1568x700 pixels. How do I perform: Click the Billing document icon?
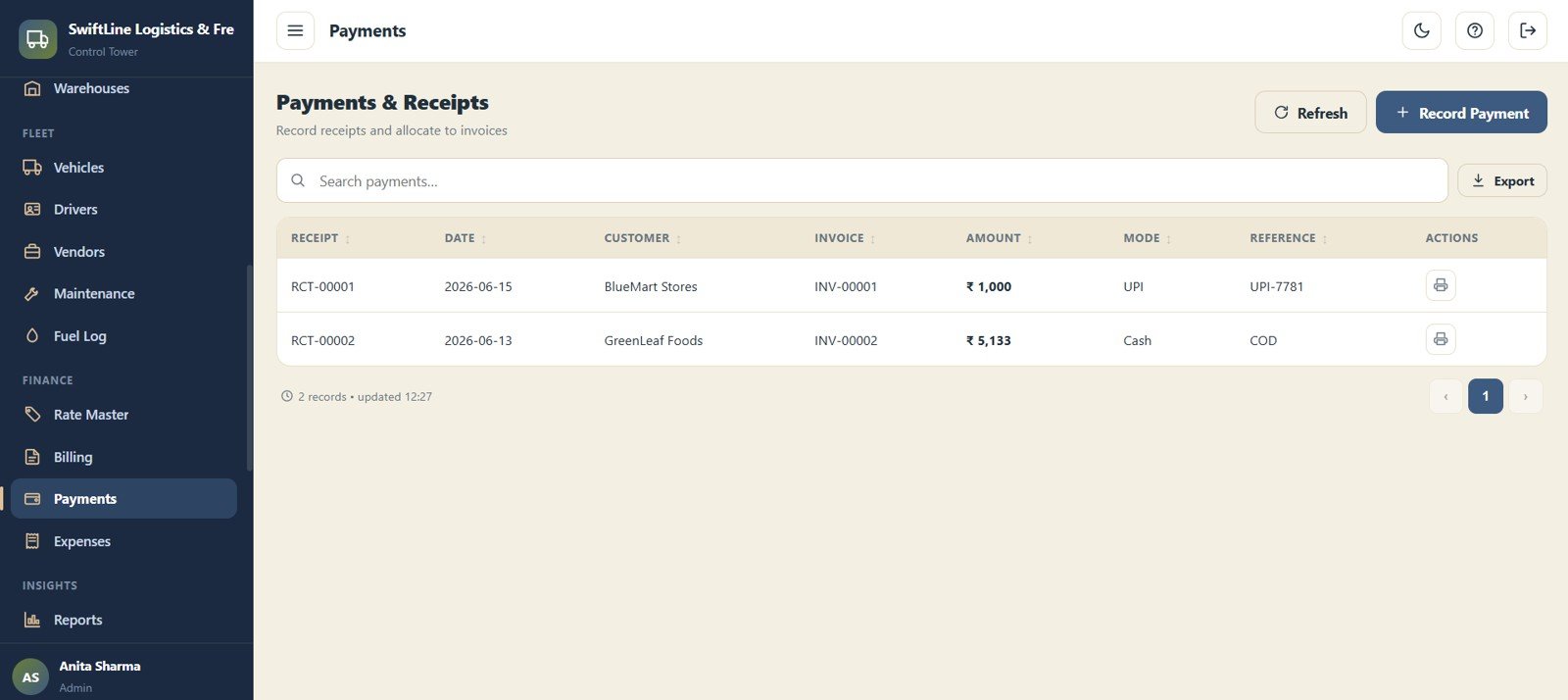[x=32, y=457]
